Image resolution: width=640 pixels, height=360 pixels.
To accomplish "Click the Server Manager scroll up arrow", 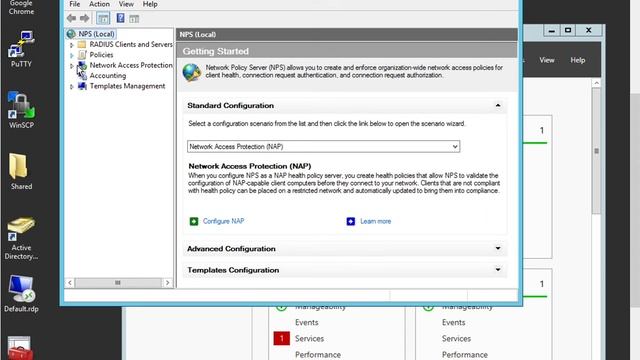I will [596, 83].
